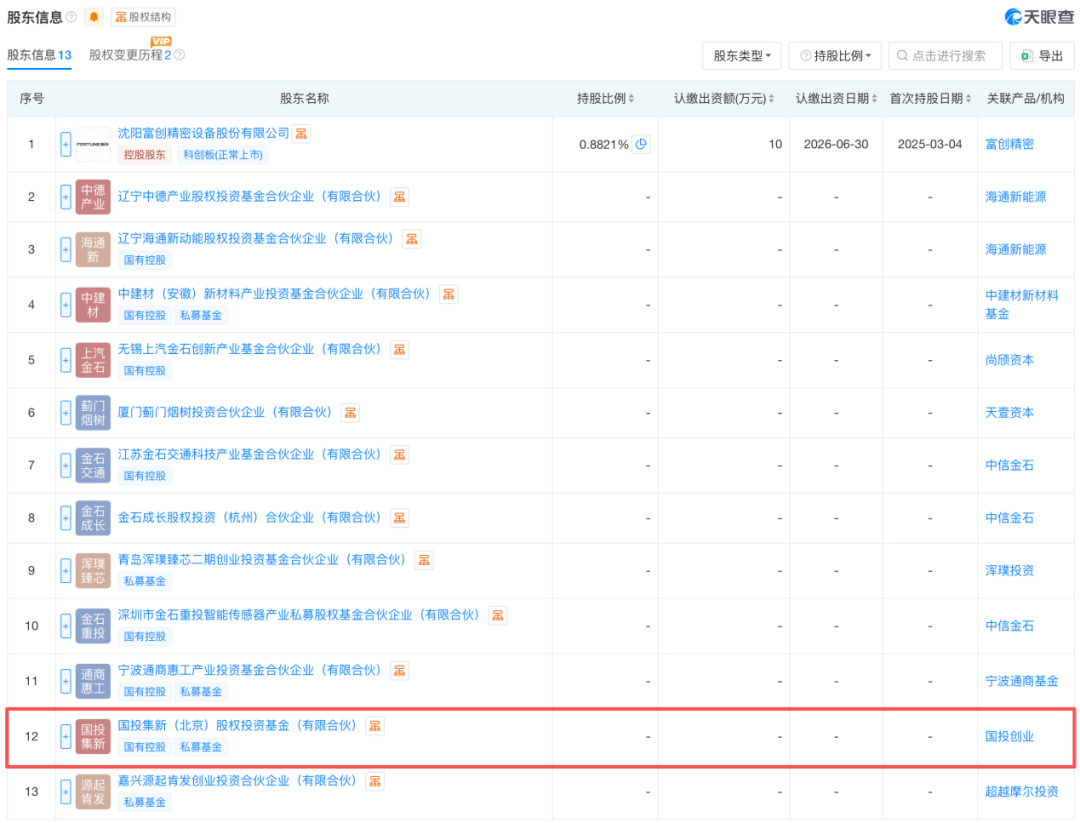Click equity structure icon beside 江苏金石交通
Screen dimensions: 1080x823
pos(399,455)
